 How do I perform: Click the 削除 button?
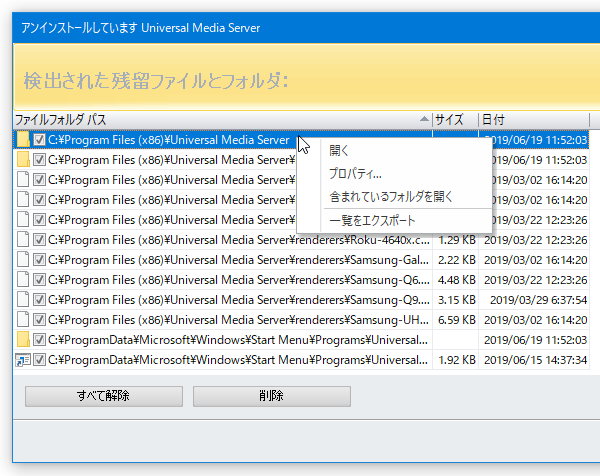tap(272, 396)
